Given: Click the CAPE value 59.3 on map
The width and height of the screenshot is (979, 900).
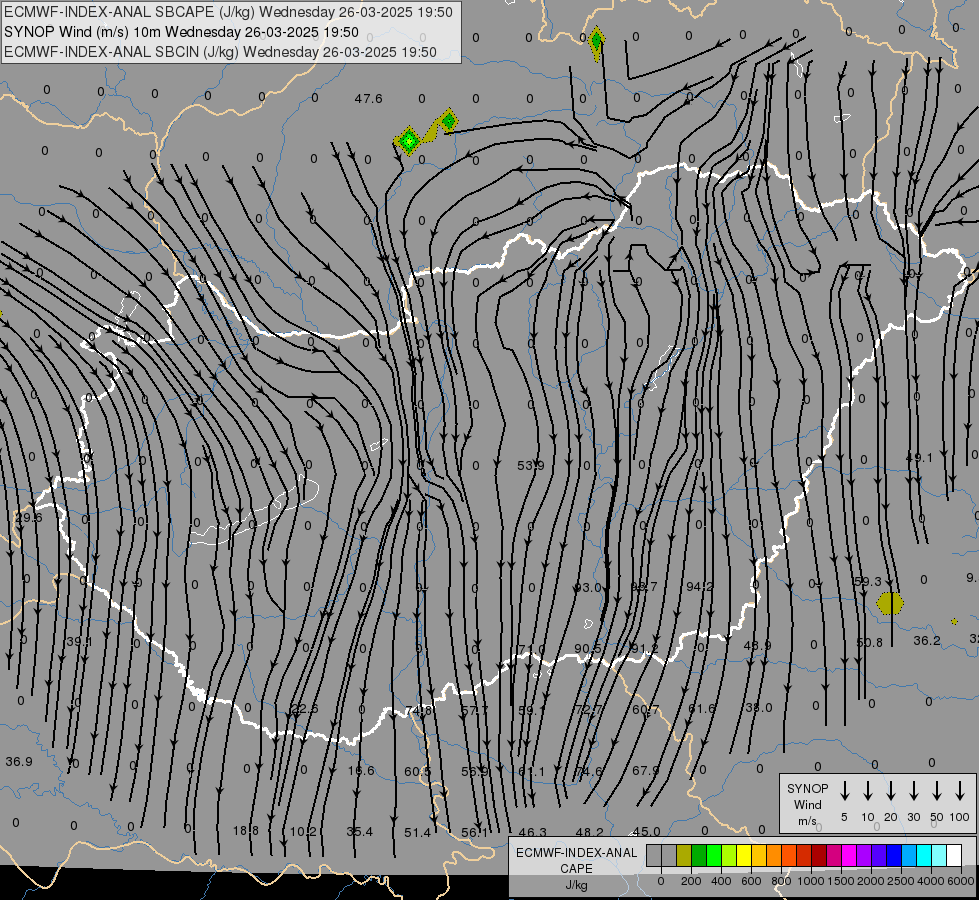Looking at the screenshot, I should pyautogui.click(x=868, y=581).
